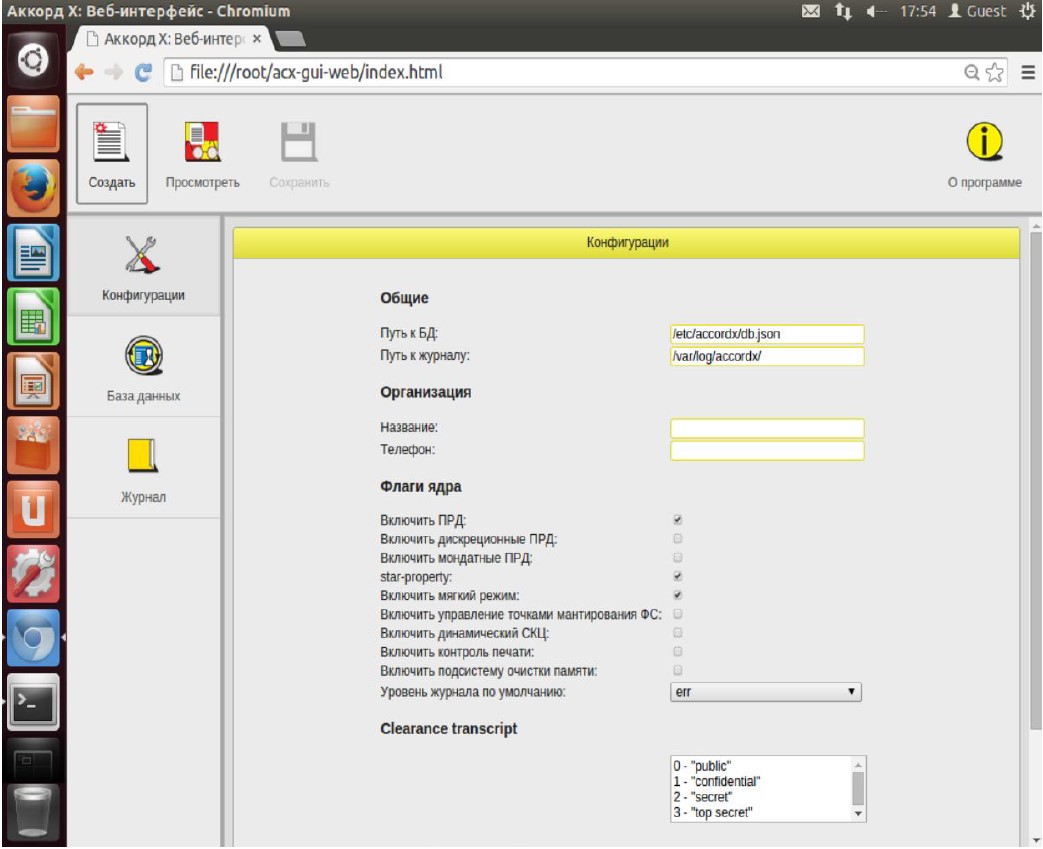The height and width of the screenshot is (849, 1043).
Task: Click the Сохранить floppy disk icon
Action: point(299,141)
